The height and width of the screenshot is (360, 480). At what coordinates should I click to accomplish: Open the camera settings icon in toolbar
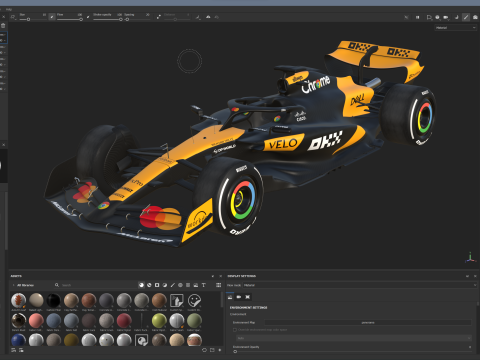coord(446,17)
